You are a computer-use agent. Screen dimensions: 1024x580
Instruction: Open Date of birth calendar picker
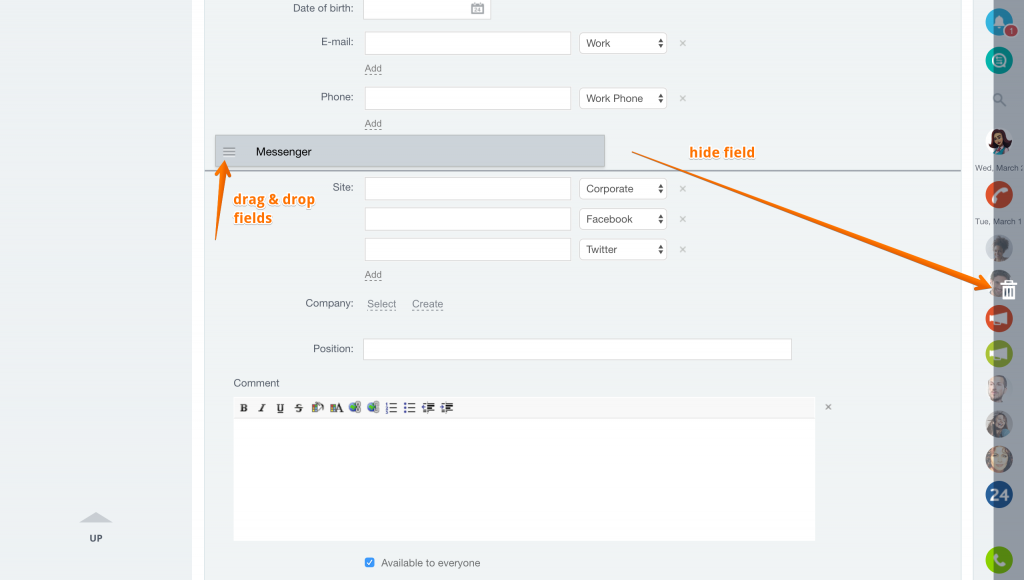(x=477, y=8)
